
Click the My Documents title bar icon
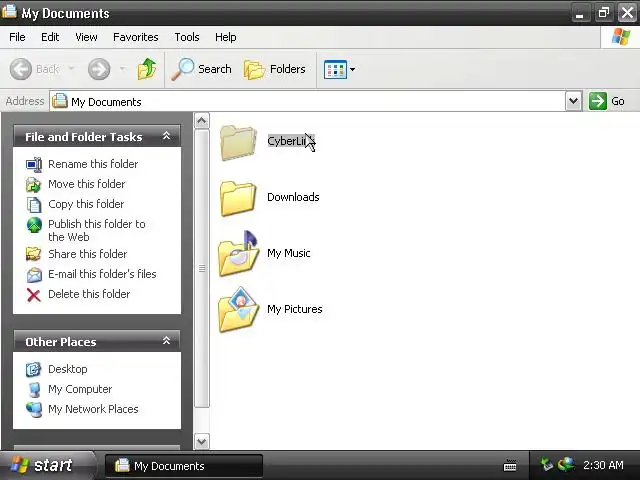coord(9,12)
